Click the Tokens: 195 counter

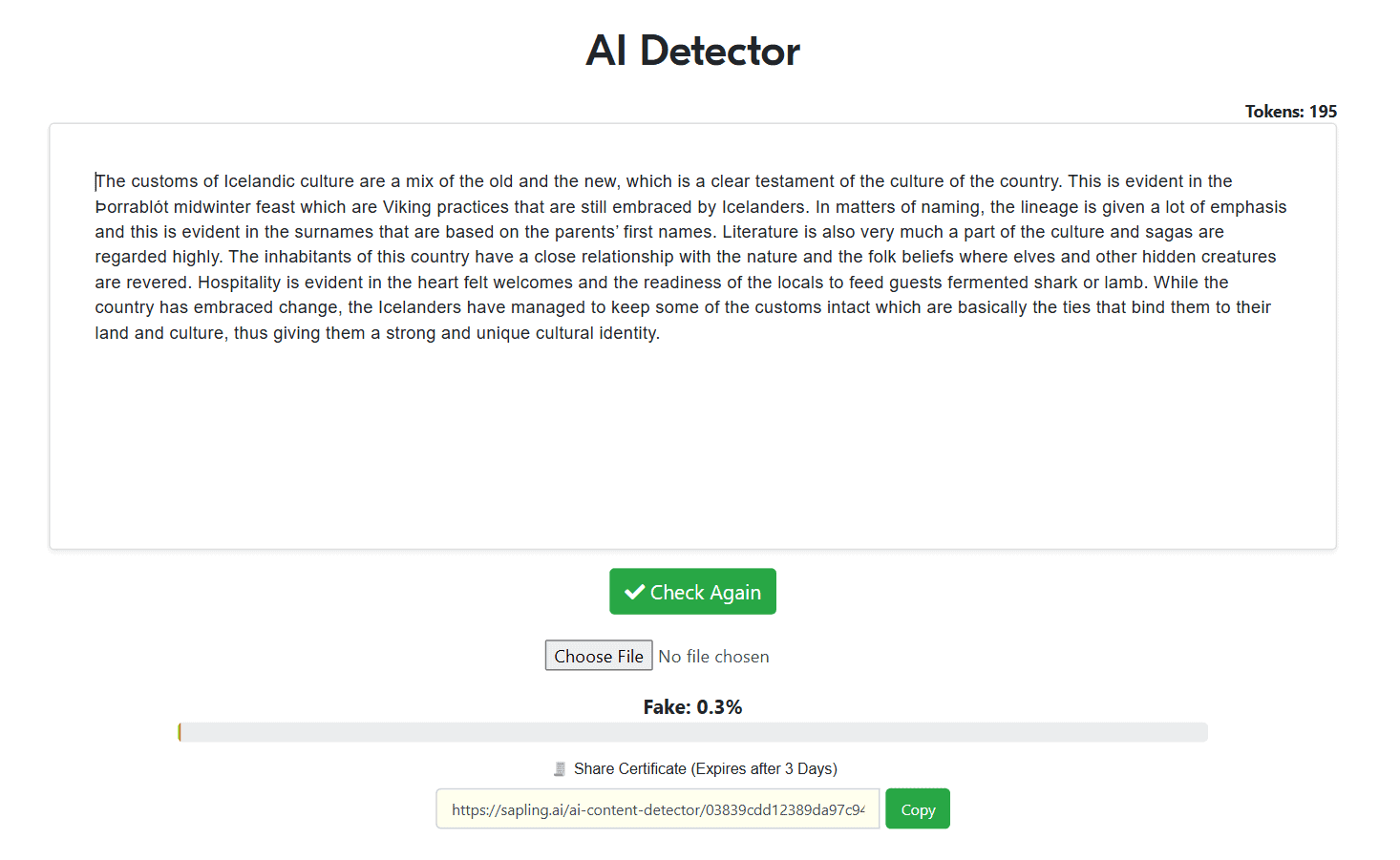(1290, 112)
